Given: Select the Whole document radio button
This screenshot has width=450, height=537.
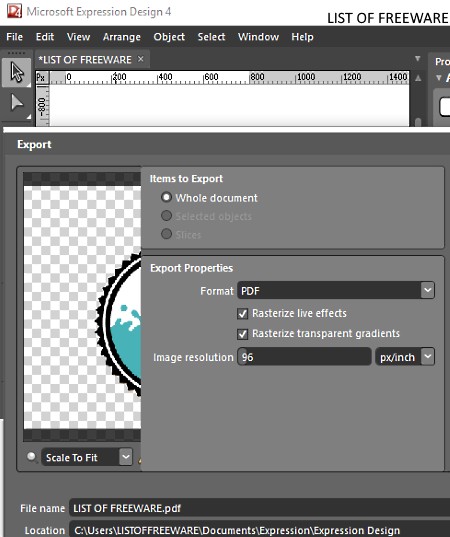Looking at the screenshot, I should click(x=166, y=197).
